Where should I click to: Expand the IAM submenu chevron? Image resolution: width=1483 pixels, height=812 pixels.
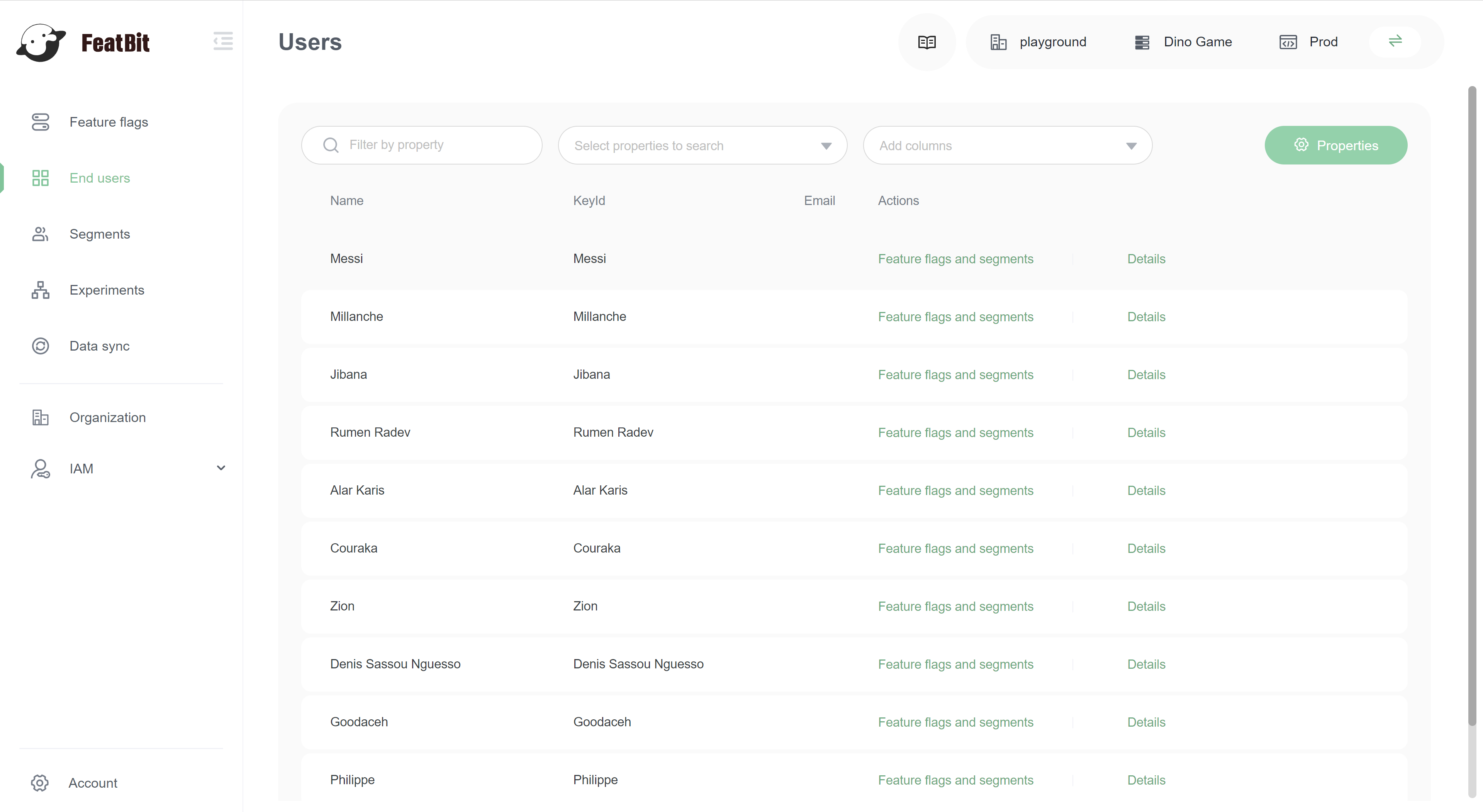[221, 468]
